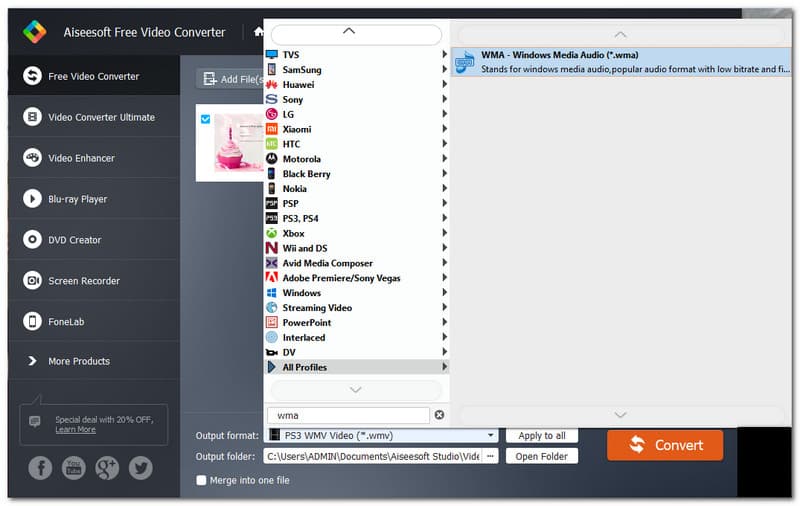Select TVS profile category
Screen dimensions: 800x506
coord(356,55)
